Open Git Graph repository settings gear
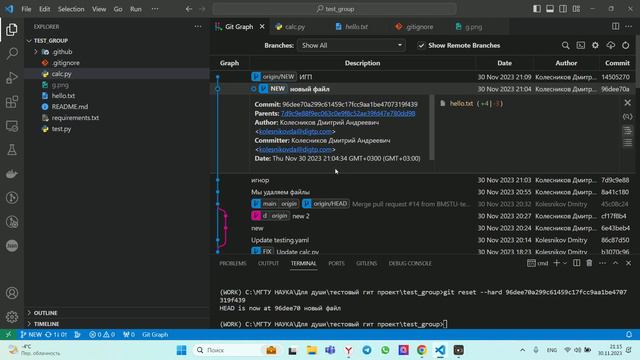The image size is (640, 360). 596,45
